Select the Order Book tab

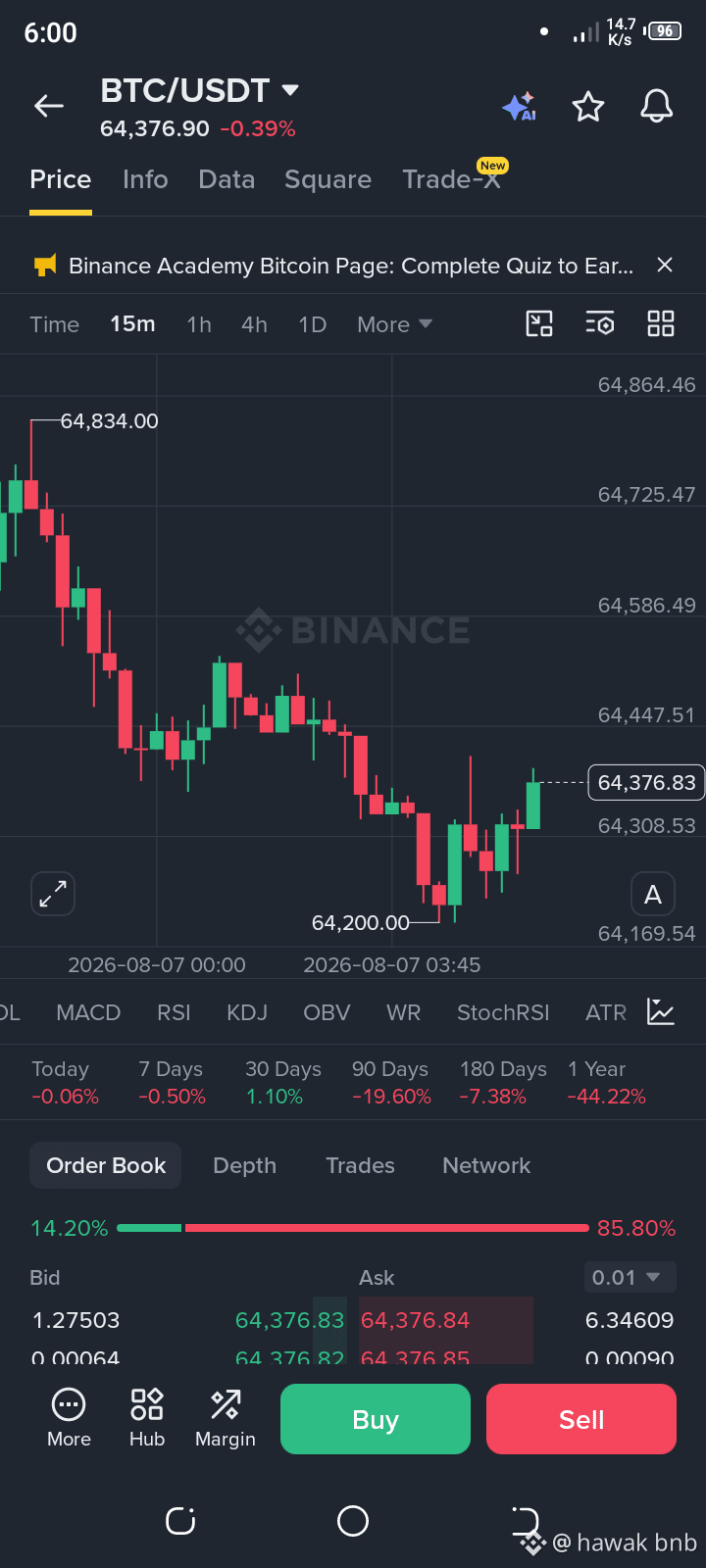pyautogui.click(x=106, y=1165)
